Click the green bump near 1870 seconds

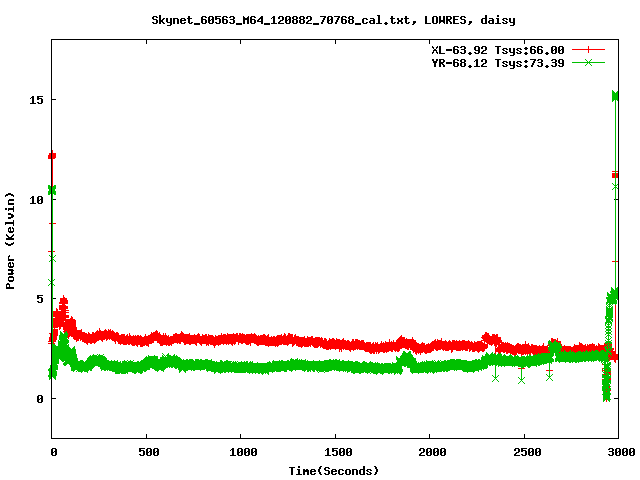(405, 358)
